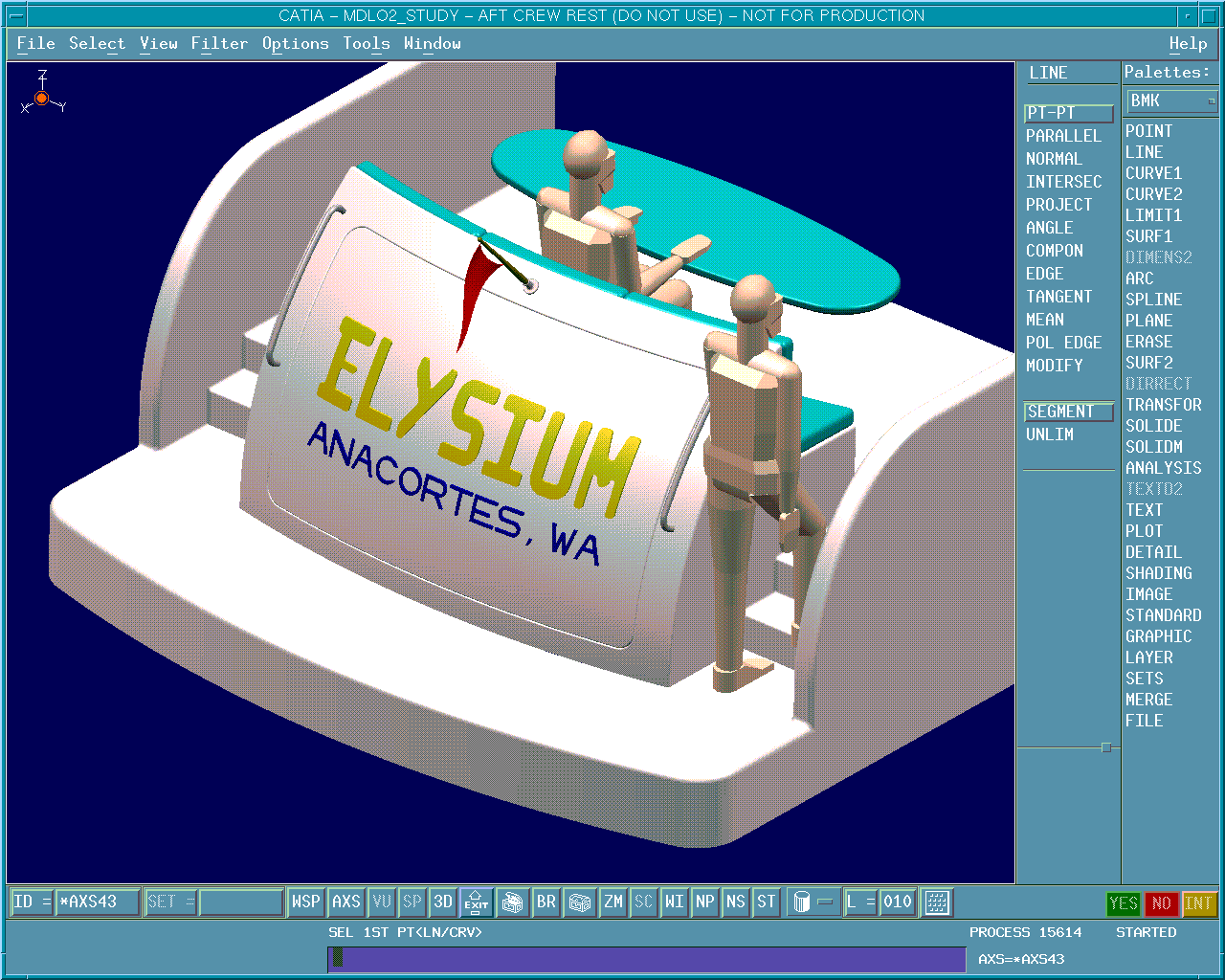Open the ERASE palette function
This screenshot has height=980, width=1225.
coord(1148,342)
